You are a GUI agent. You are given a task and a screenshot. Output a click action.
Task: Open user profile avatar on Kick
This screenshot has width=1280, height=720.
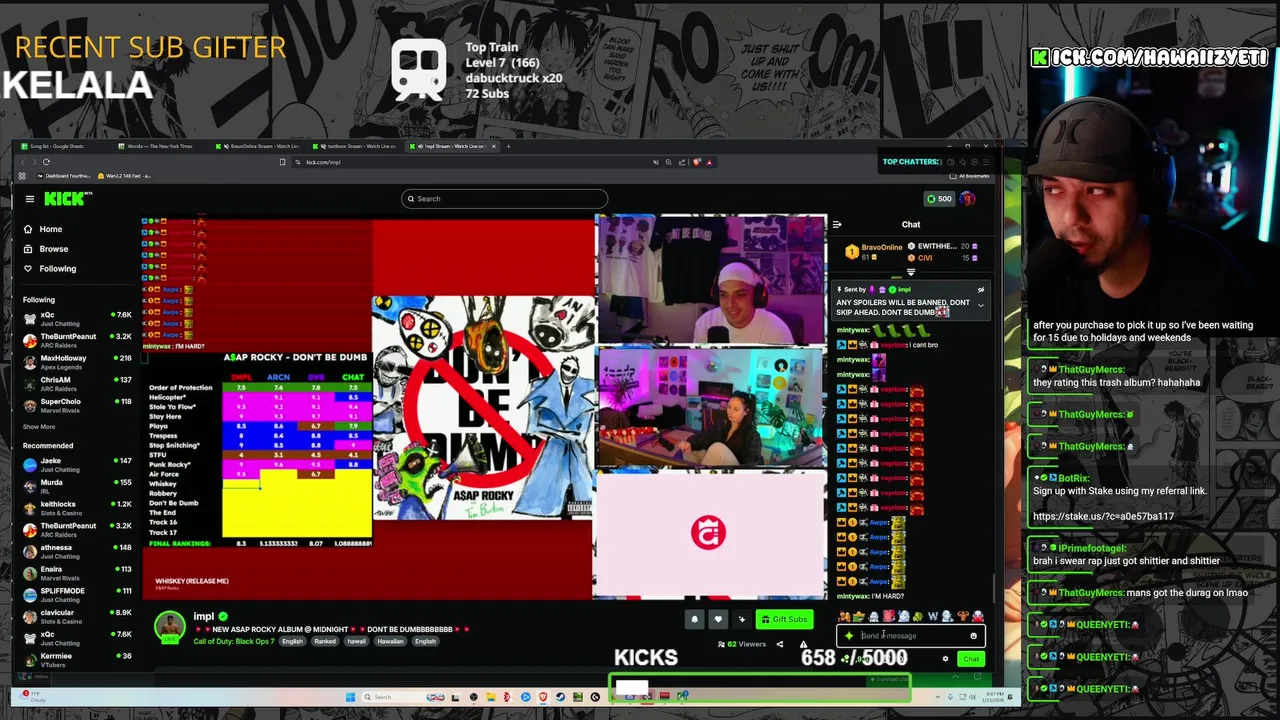pos(967,199)
